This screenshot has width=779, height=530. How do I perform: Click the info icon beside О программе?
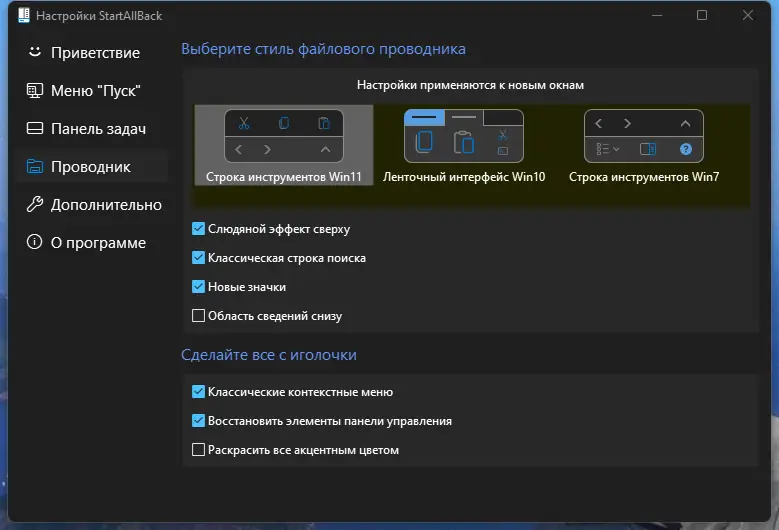pos(34,242)
